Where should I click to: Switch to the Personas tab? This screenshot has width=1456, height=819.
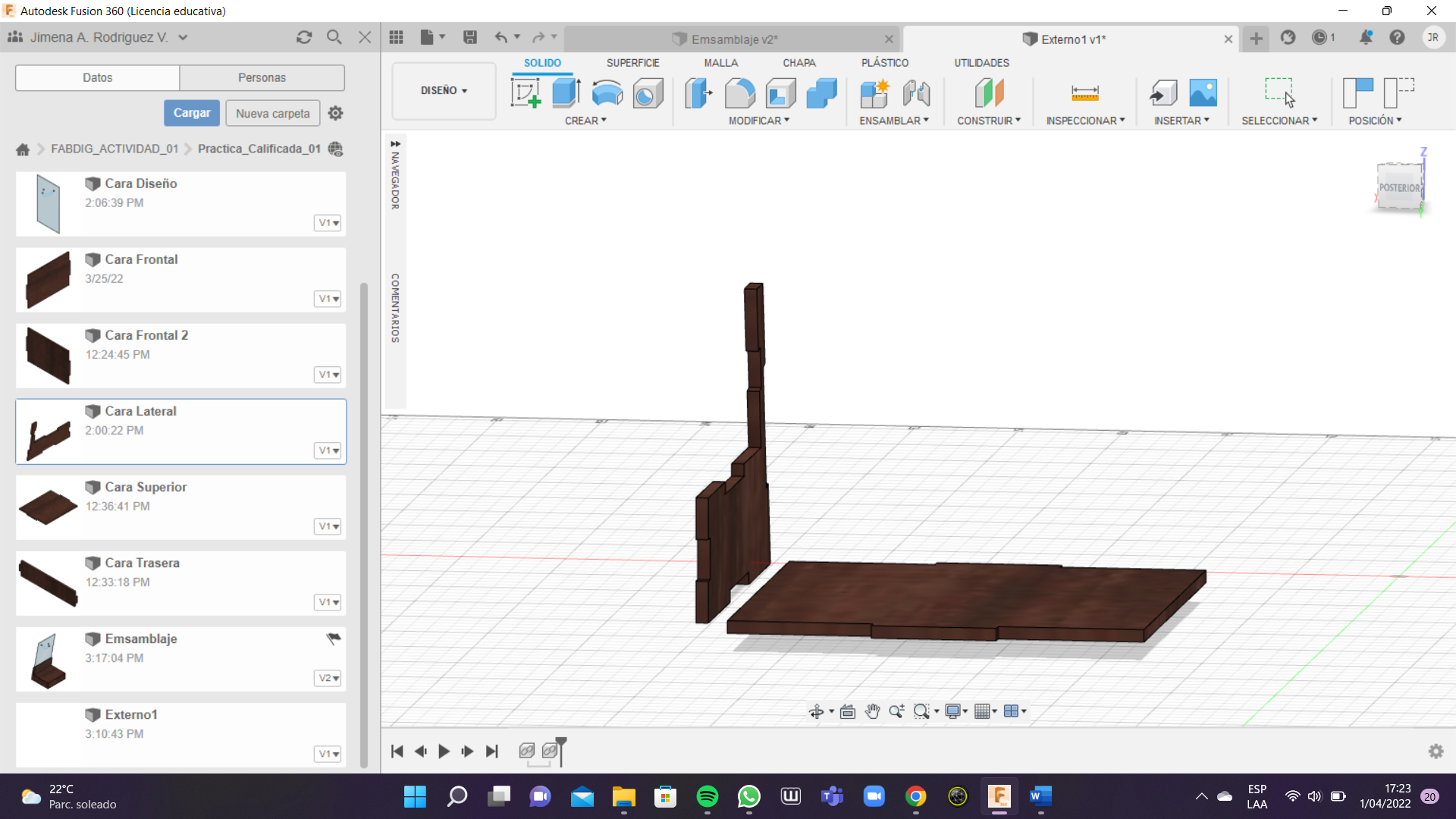point(262,77)
